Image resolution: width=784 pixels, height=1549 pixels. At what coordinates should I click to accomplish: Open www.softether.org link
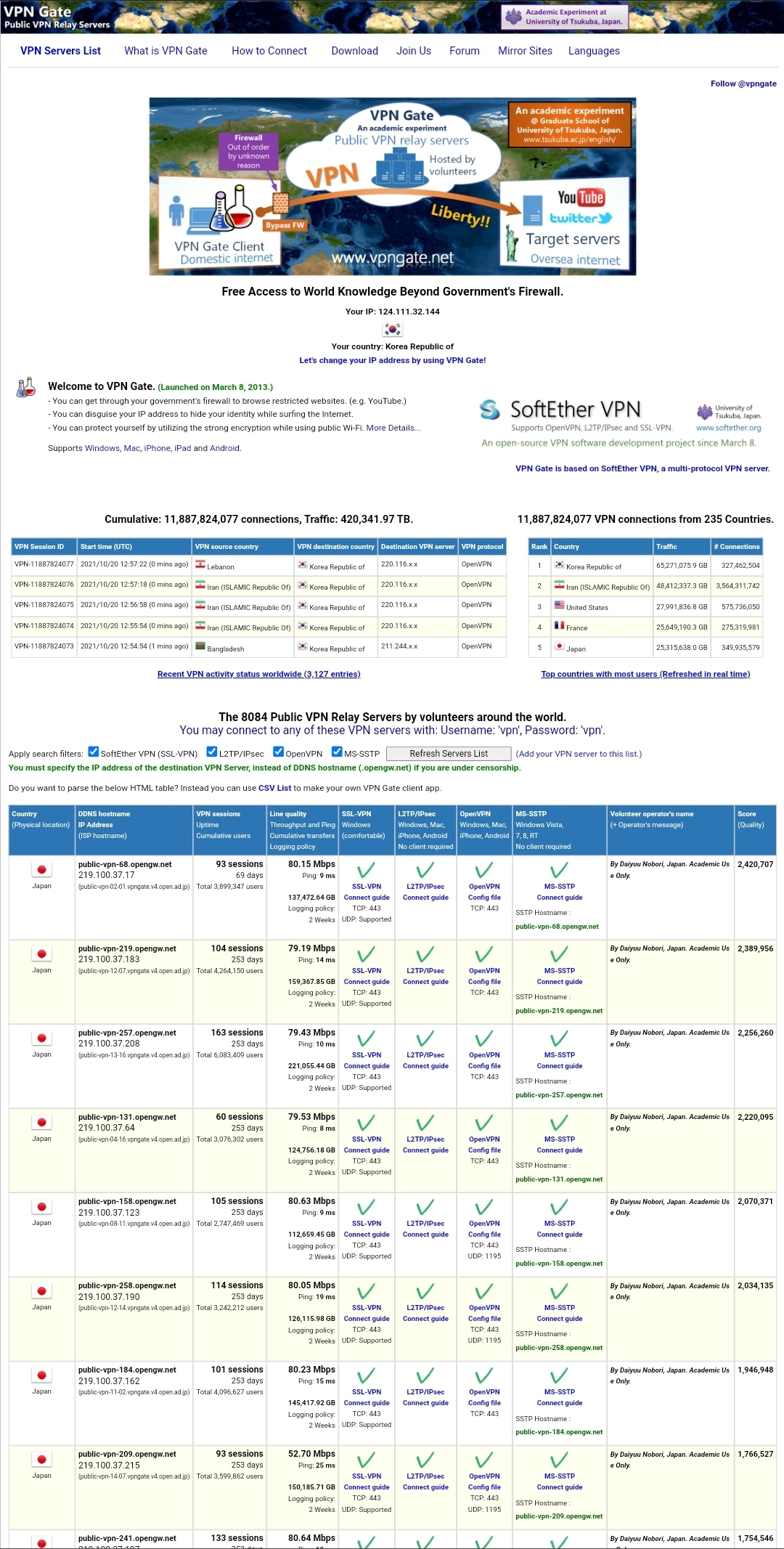[728, 428]
